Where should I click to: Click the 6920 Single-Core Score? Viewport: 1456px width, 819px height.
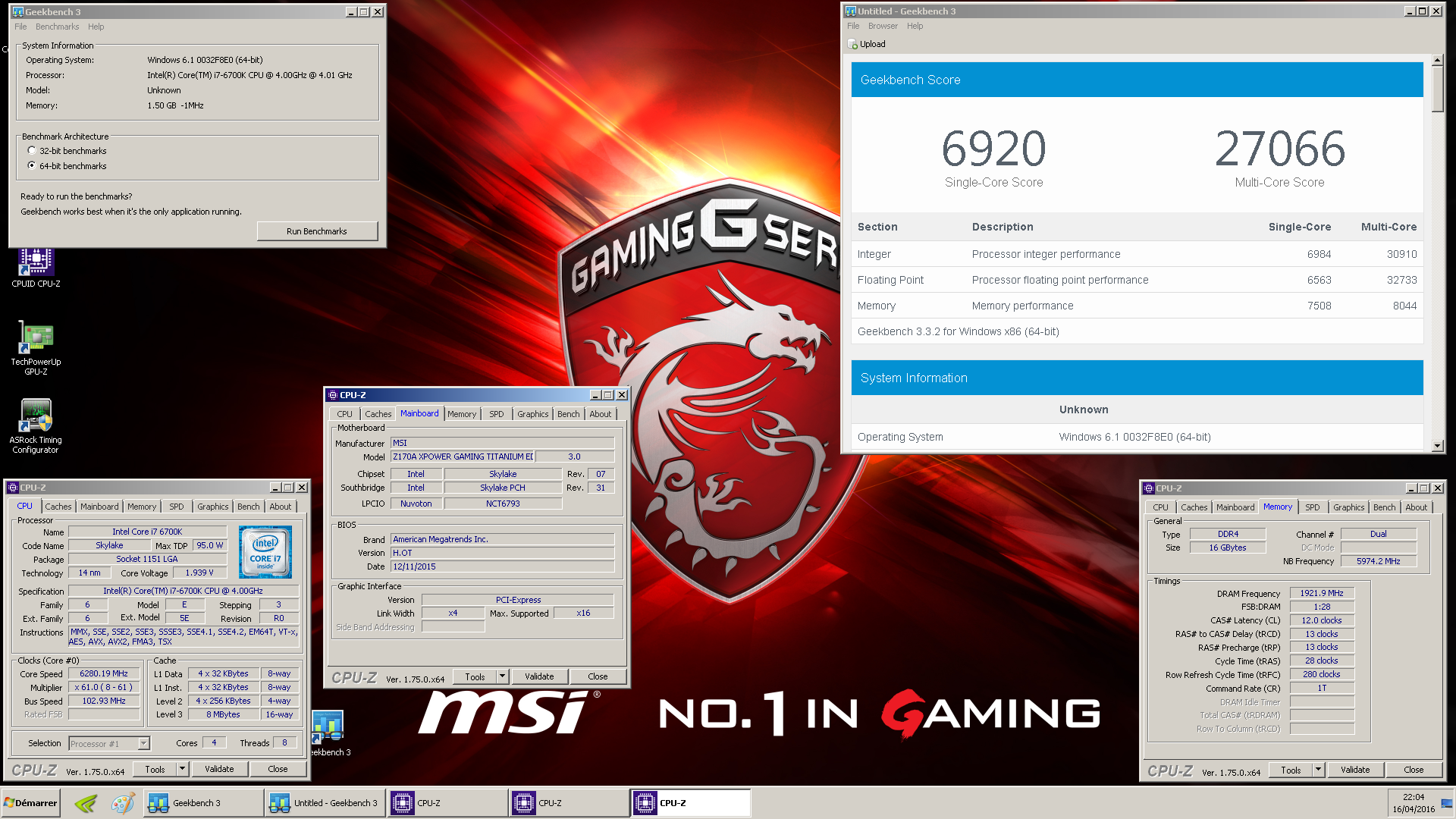tap(993, 148)
